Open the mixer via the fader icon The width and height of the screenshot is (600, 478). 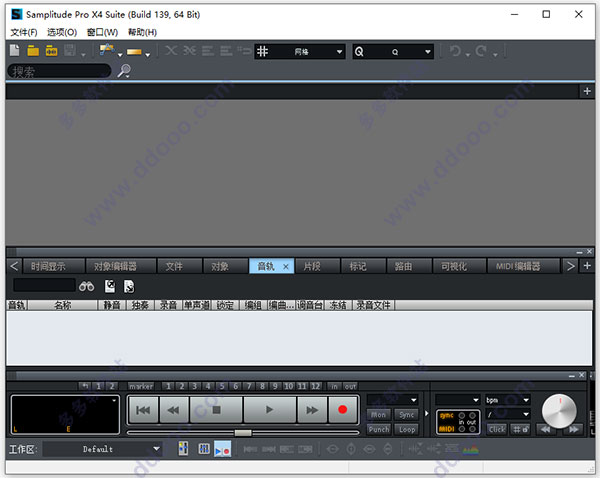183,449
